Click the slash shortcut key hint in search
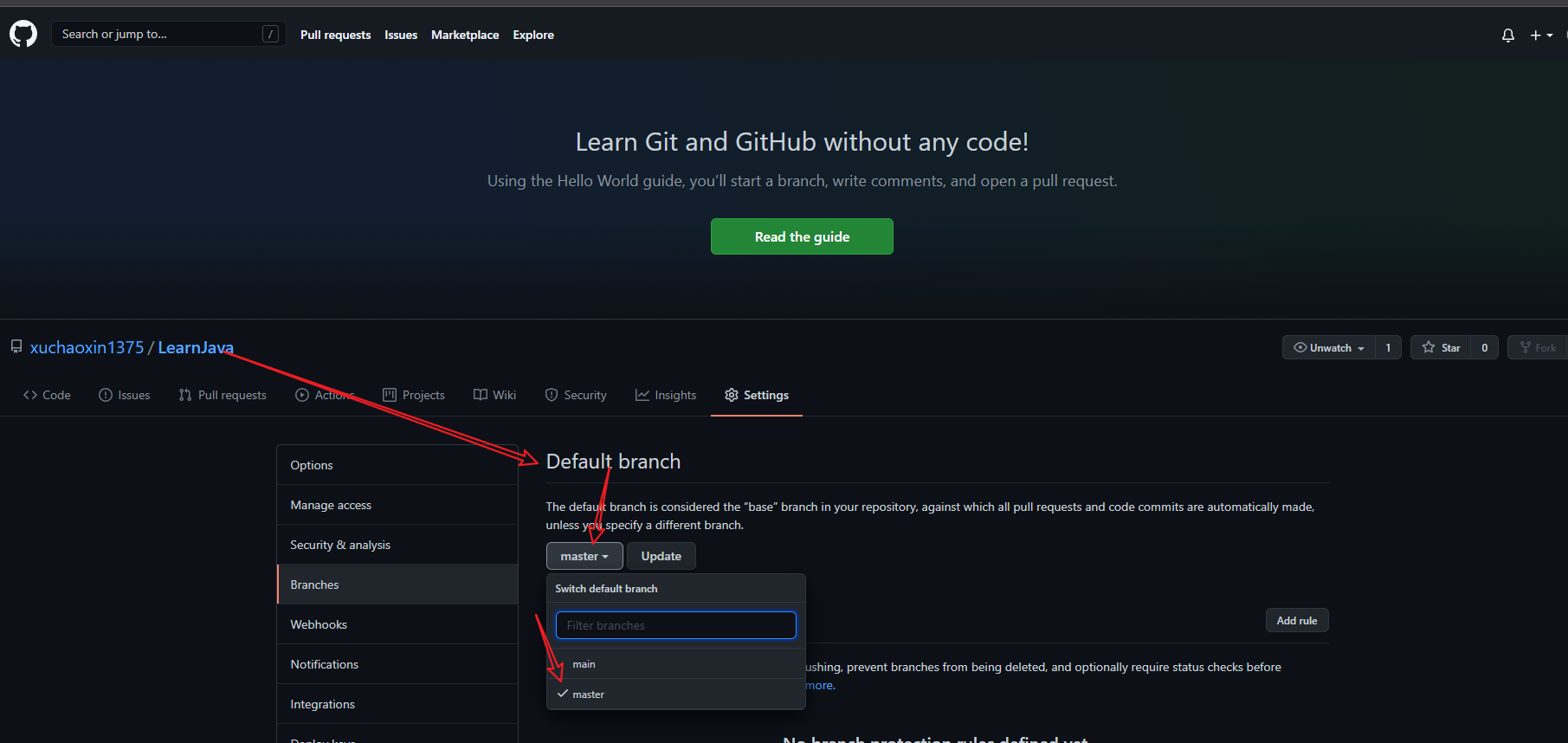Image resolution: width=1568 pixels, height=743 pixels. (x=271, y=35)
